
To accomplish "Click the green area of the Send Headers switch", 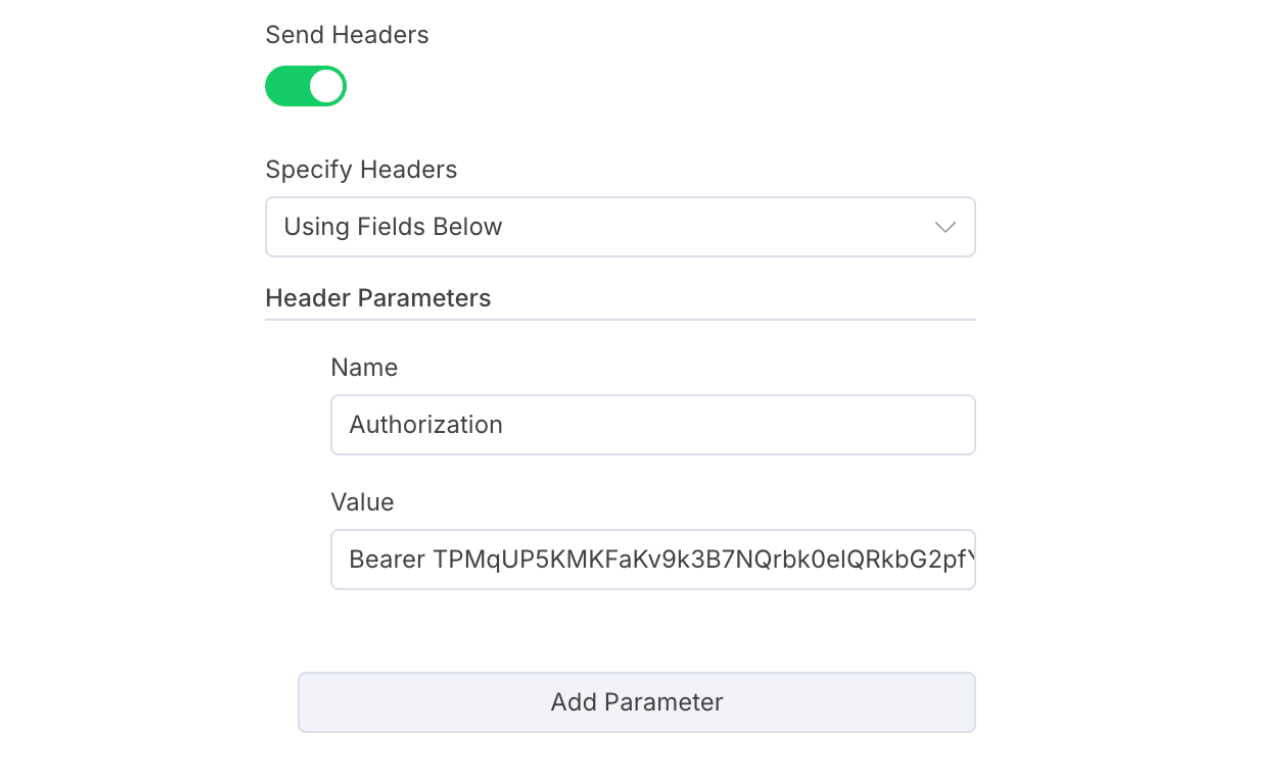I will coord(286,86).
